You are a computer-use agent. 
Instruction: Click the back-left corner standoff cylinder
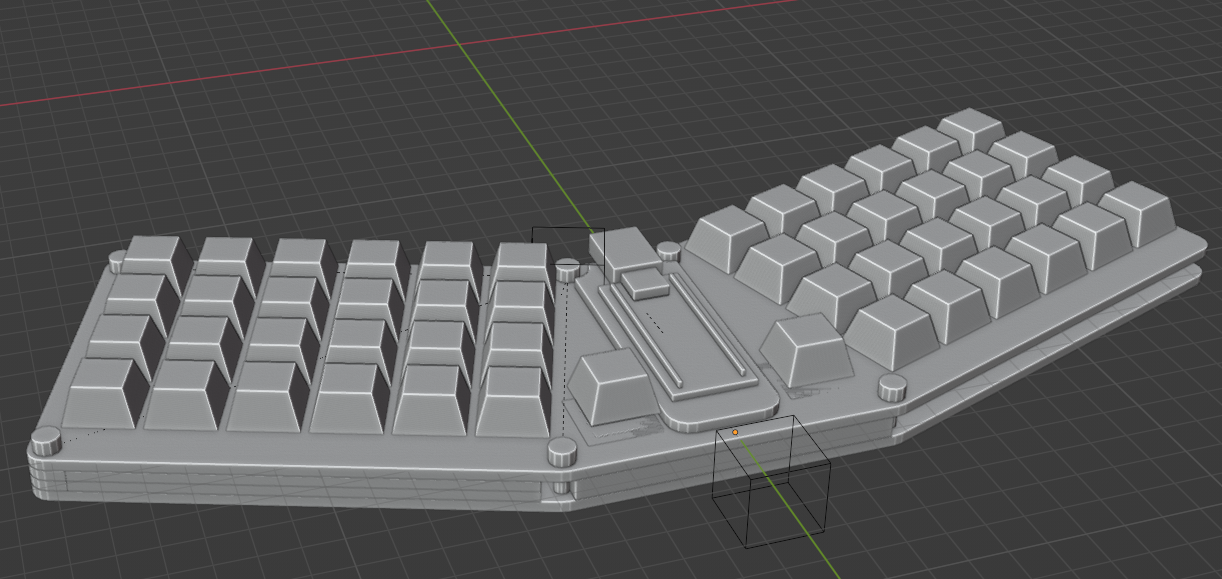point(117,261)
